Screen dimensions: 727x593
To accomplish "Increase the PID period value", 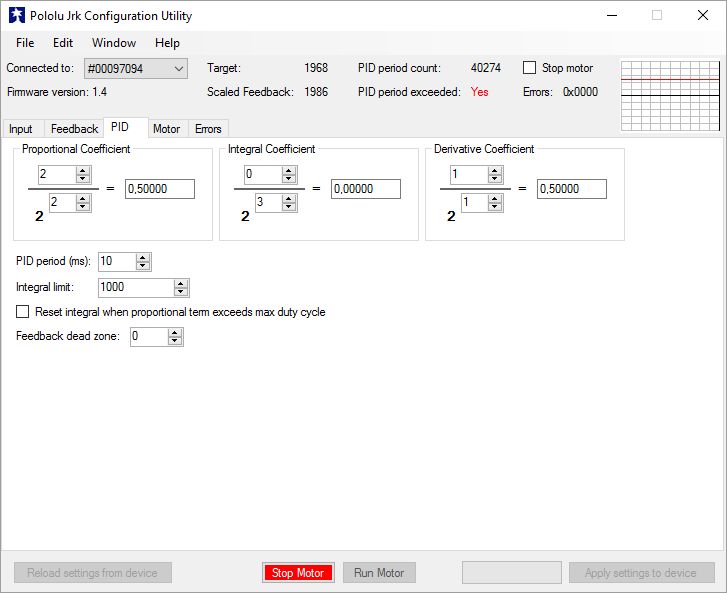I will tap(143, 258).
